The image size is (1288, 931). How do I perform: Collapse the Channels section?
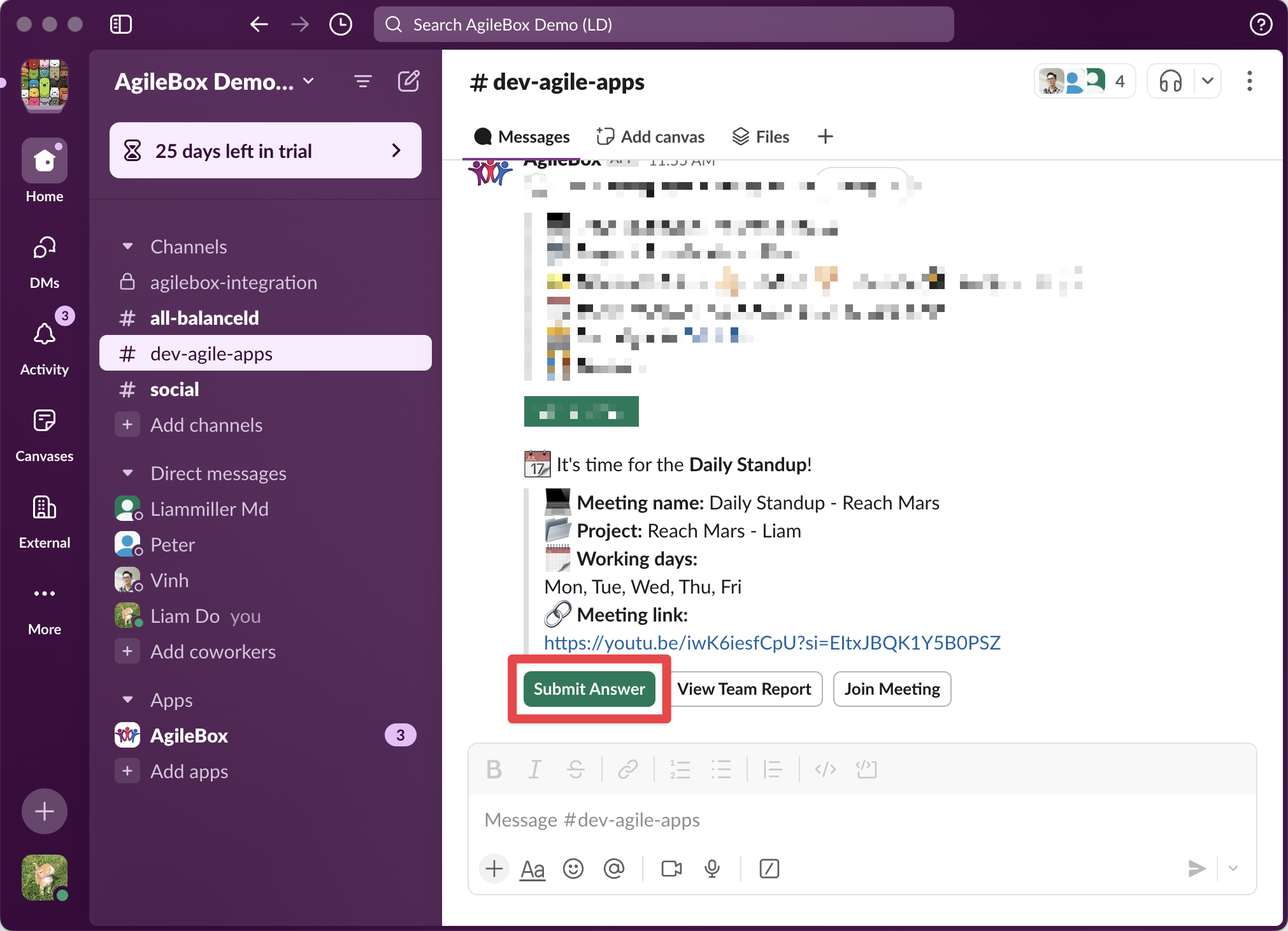tap(127, 246)
